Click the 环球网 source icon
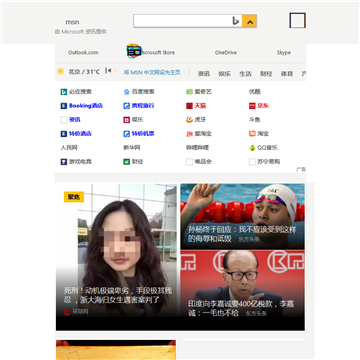Viewport: 360px width, 360px height. (x=67, y=312)
